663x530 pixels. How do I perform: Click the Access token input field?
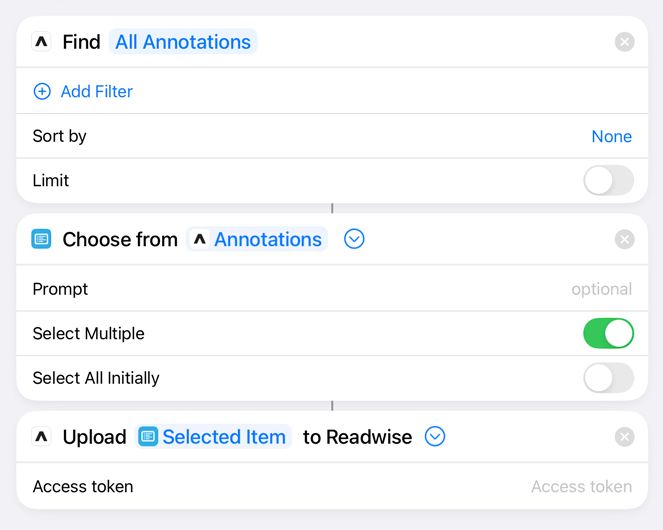pos(332,486)
